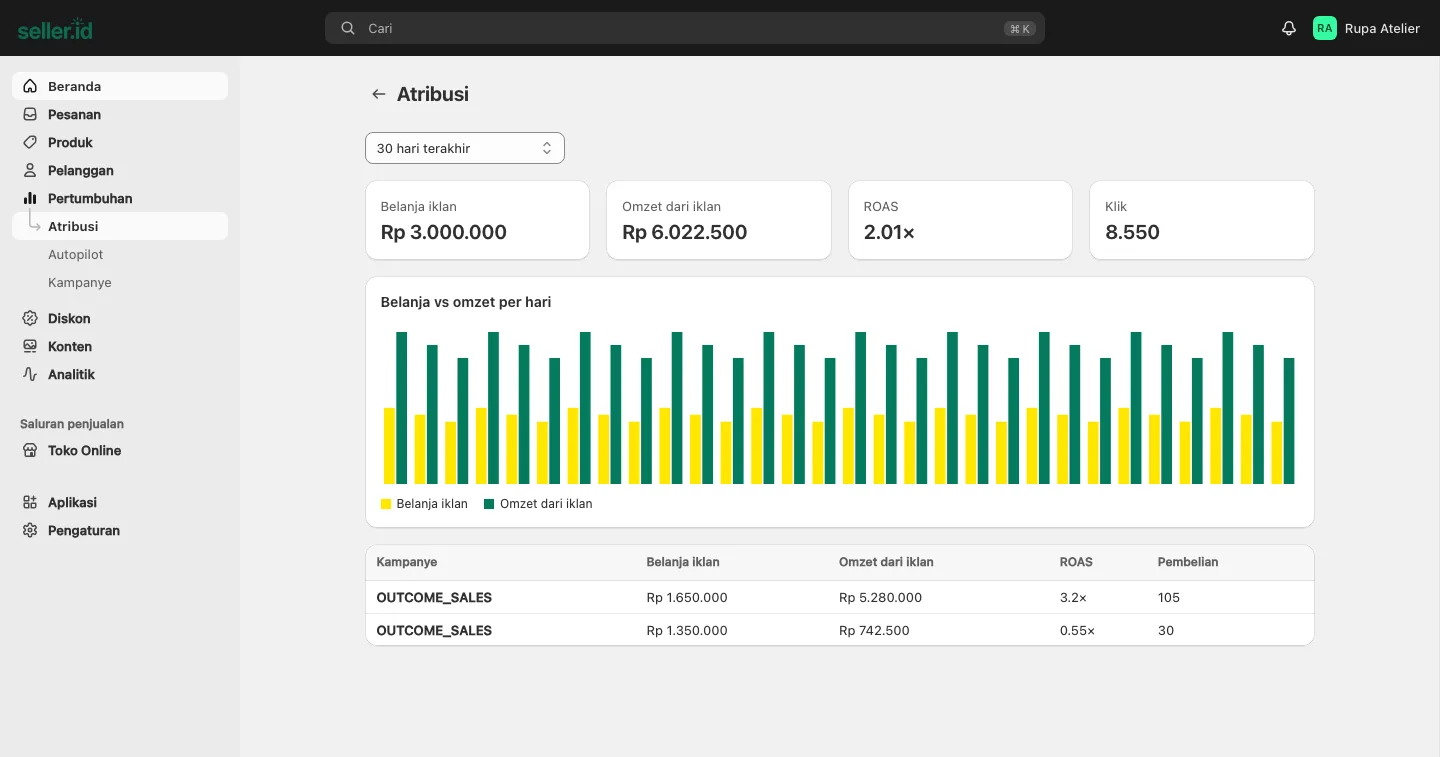Image resolution: width=1440 pixels, height=757 pixels.
Task: Click the Rp 3.000.000 summary value
Action: tap(444, 232)
